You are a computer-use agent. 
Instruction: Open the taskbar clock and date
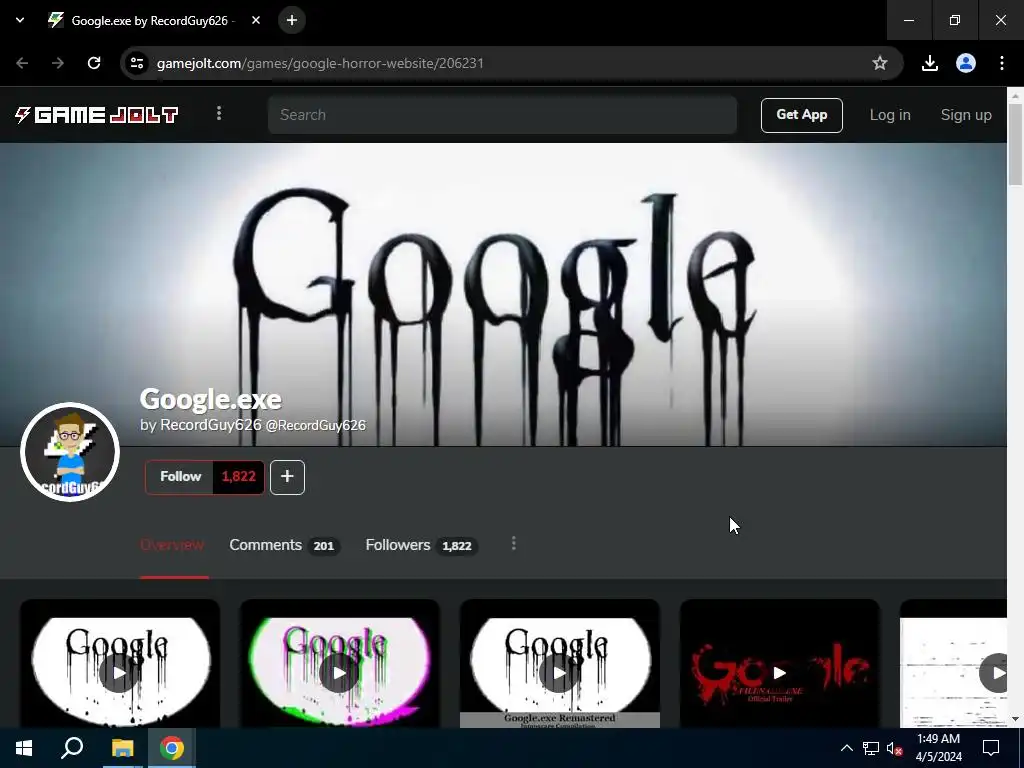(938, 748)
